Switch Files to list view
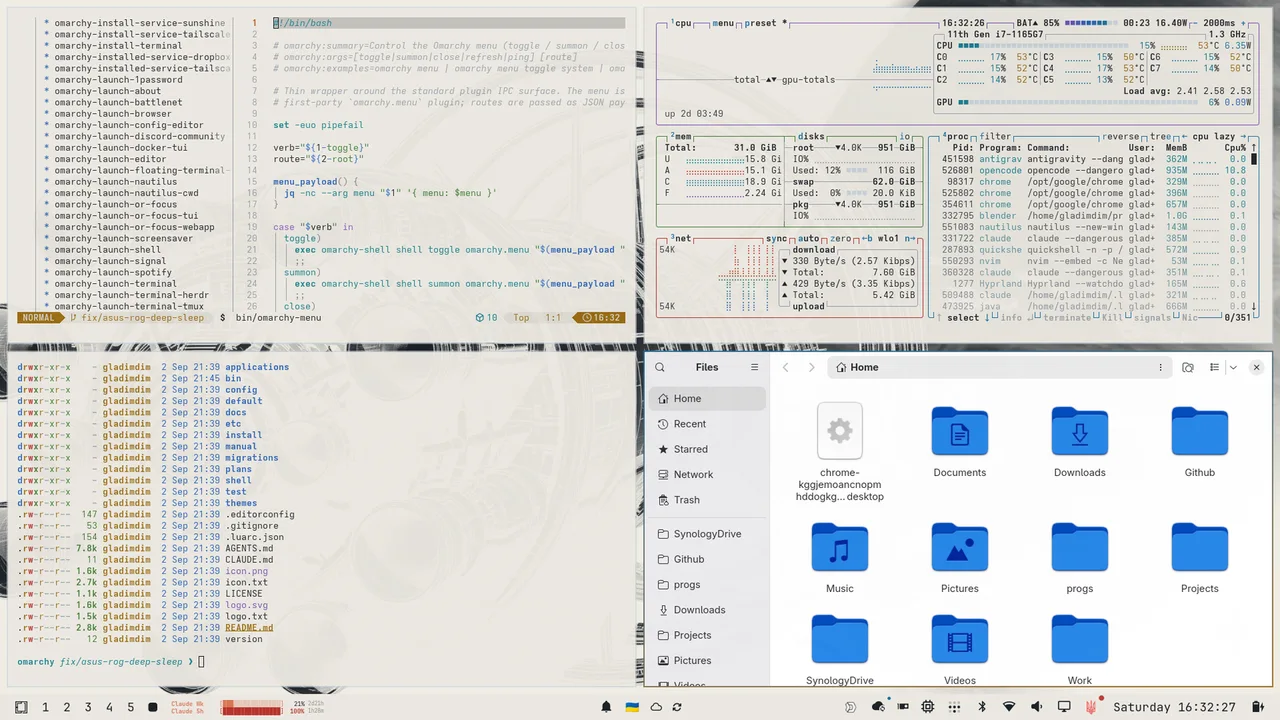 1214,367
